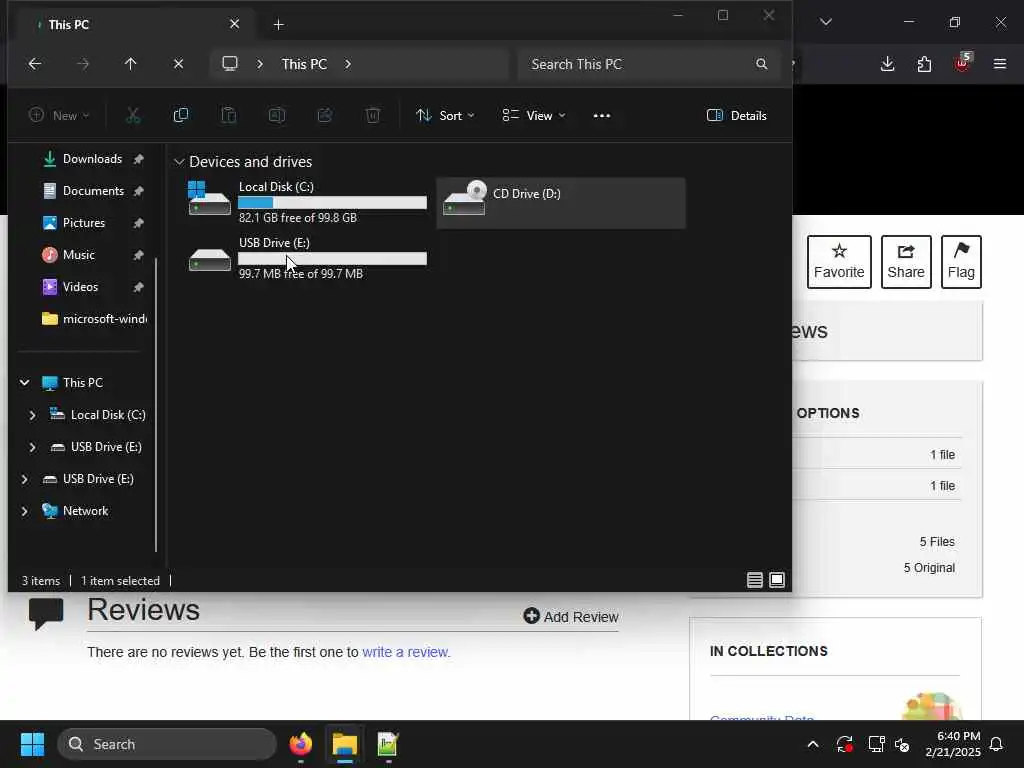Click Favorite button on the webpage
The width and height of the screenshot is (1024, 768).
point(839,262)
